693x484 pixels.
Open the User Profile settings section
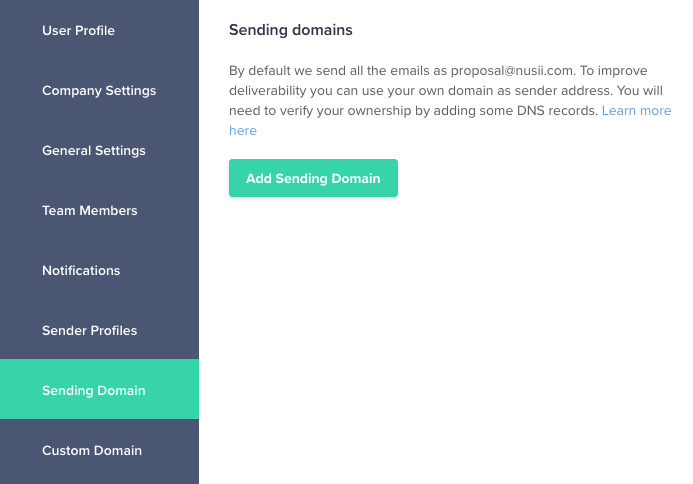[x=99, y=30]
